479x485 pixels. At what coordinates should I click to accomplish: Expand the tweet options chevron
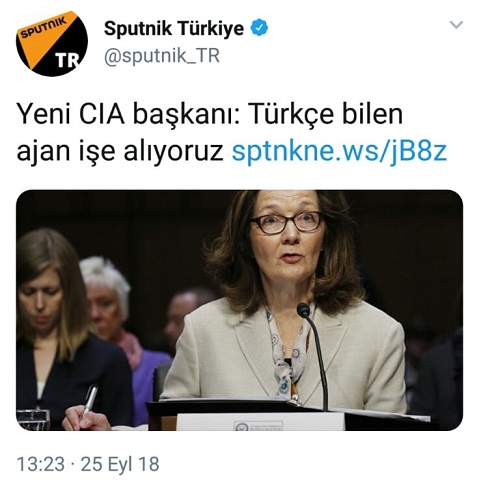pos(456,25)
